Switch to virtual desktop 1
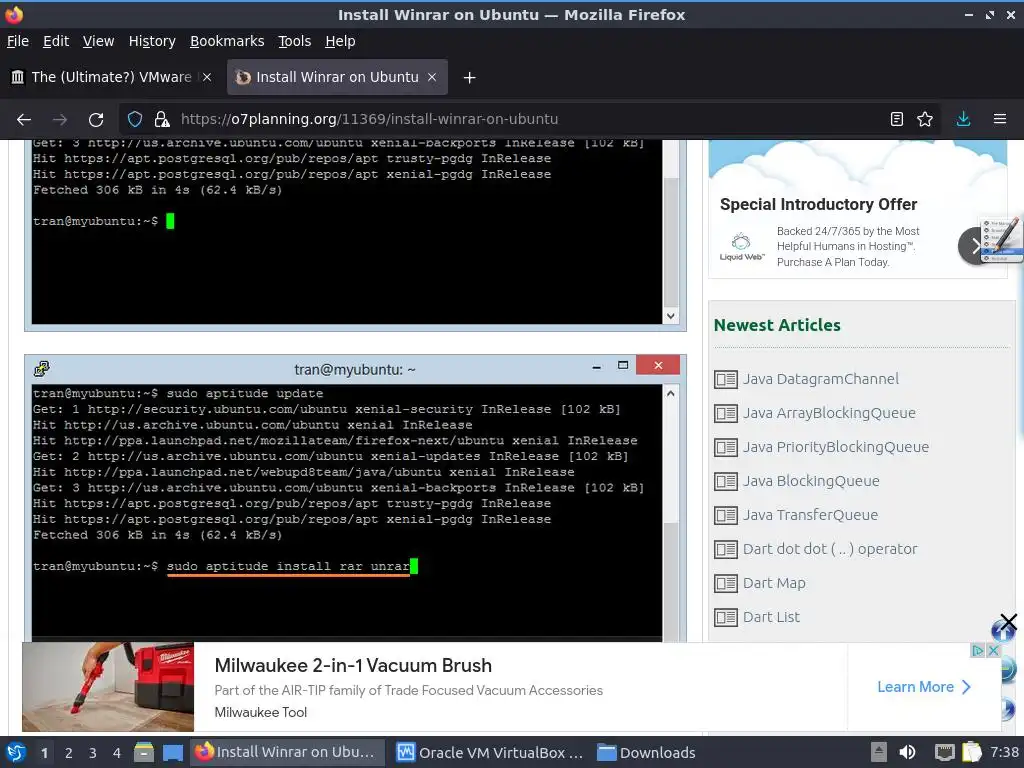Viewport: 1024px width, 768px height. pyautogui.click(x=44, y=753)
